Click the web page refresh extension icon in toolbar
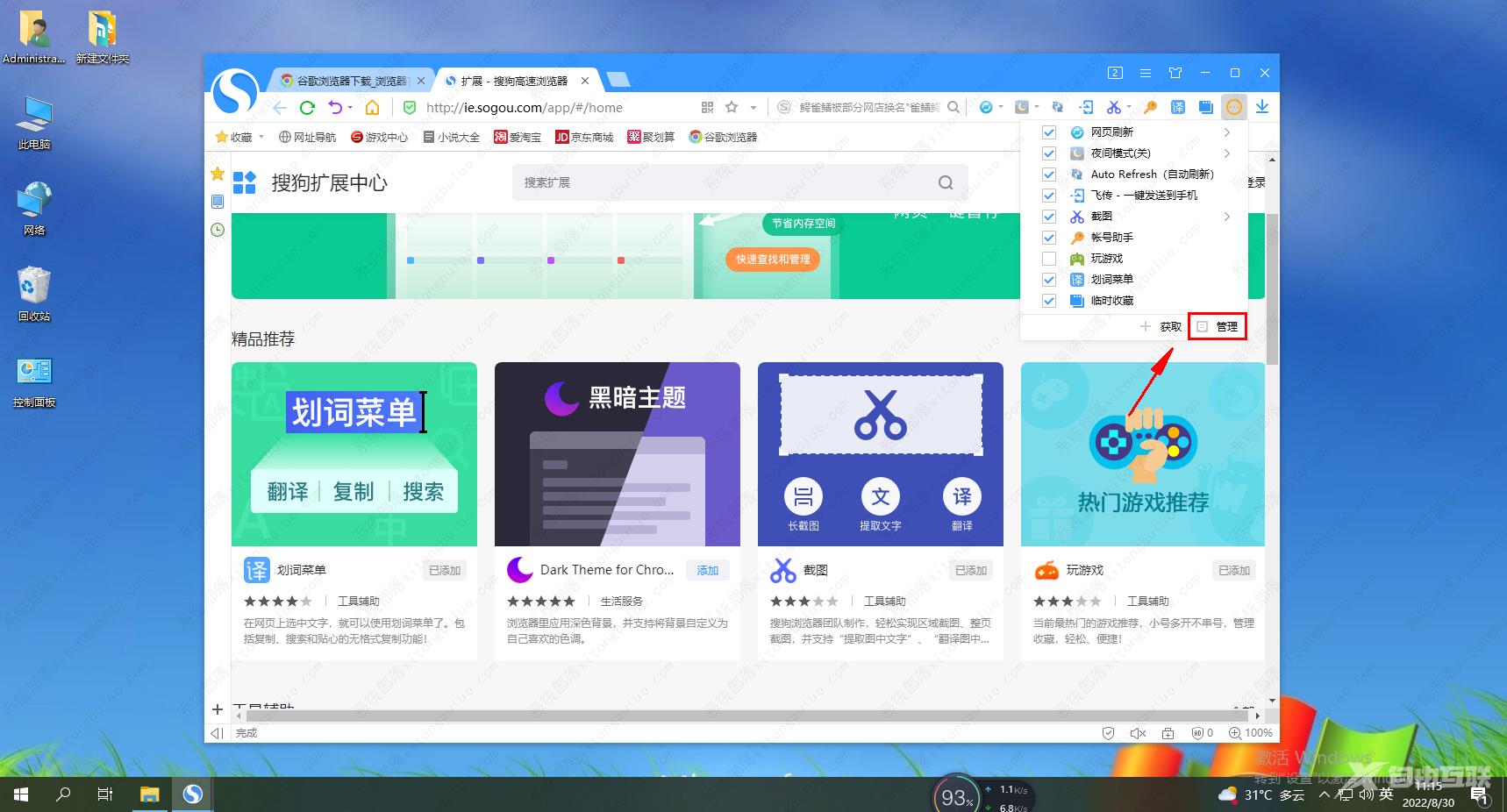This screenshot has height=812, width=1507. point(986,107)
